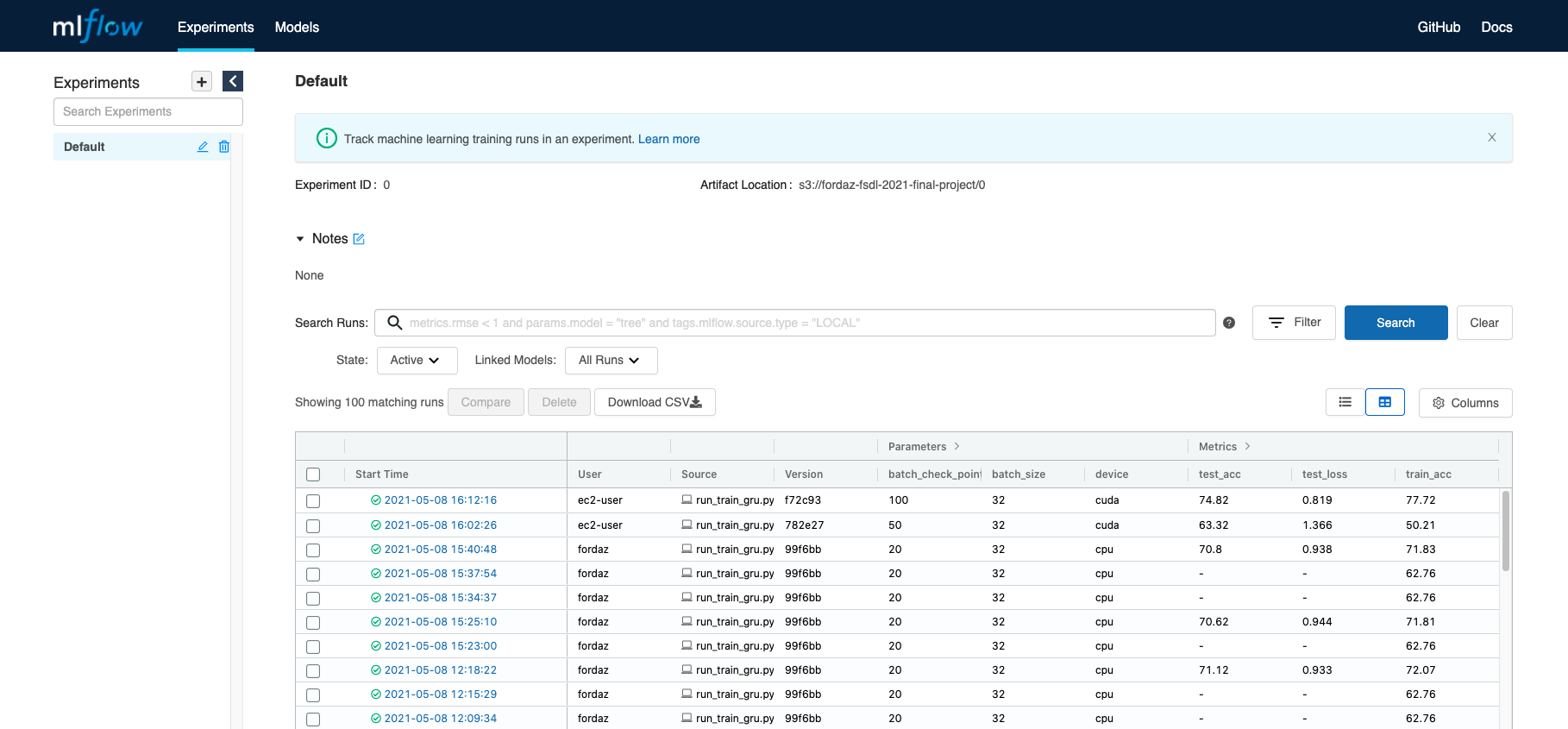Go to Models tab
Screen dimensions: 1568x729
coord(297,27)
